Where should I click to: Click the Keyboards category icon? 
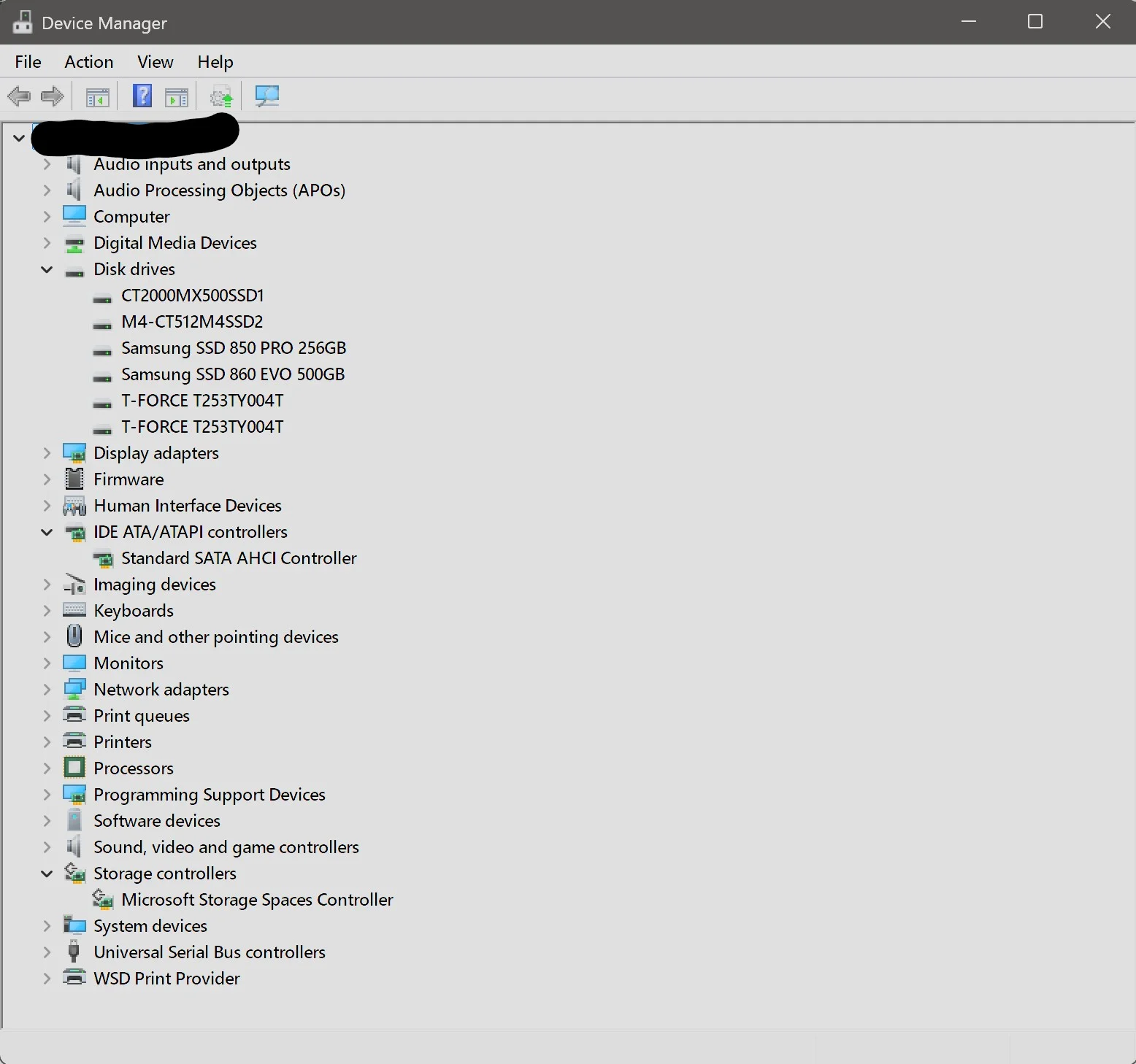74,610
